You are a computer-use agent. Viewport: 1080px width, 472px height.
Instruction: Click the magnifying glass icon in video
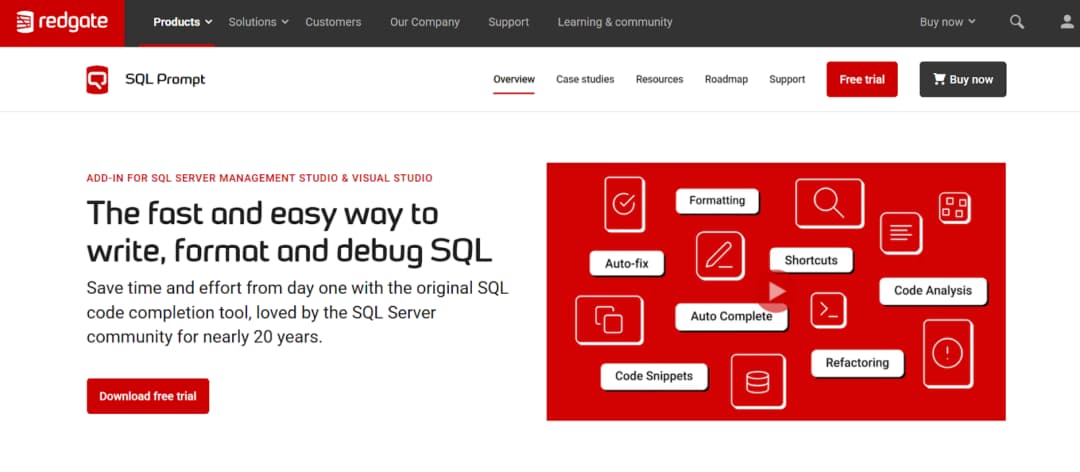tap(829, 203)
